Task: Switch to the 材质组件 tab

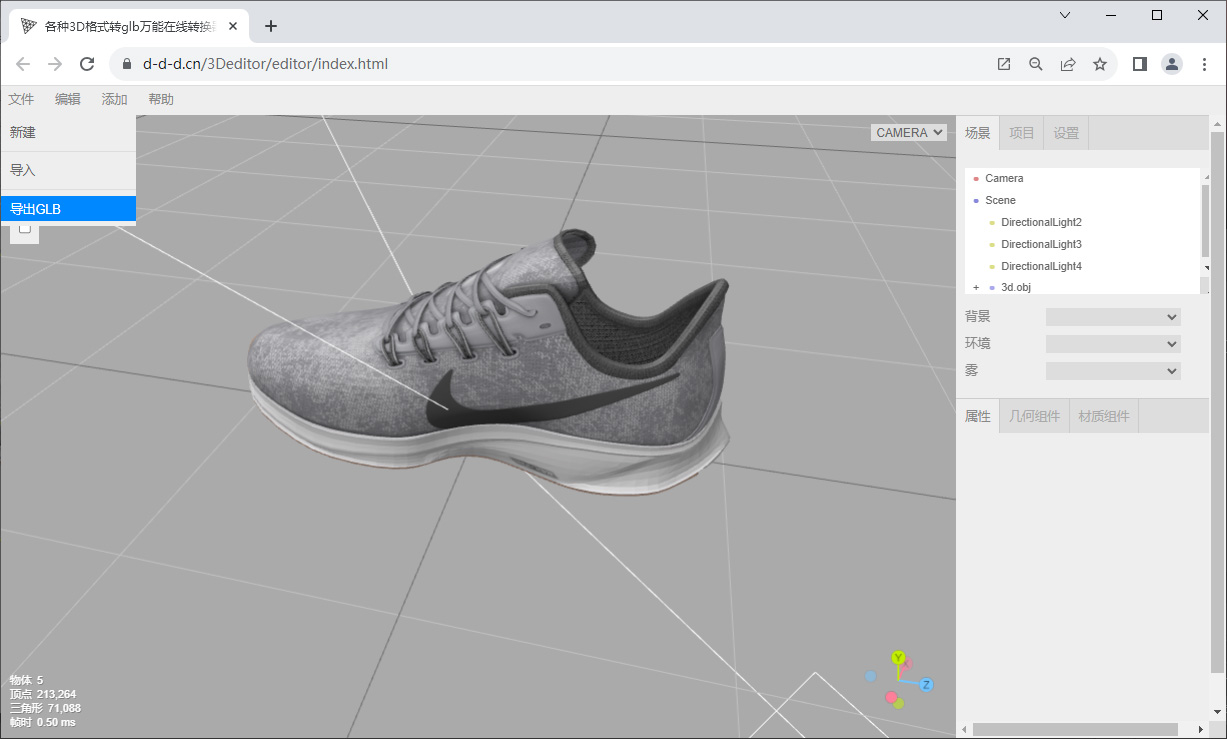Action: click(1104, 416)
